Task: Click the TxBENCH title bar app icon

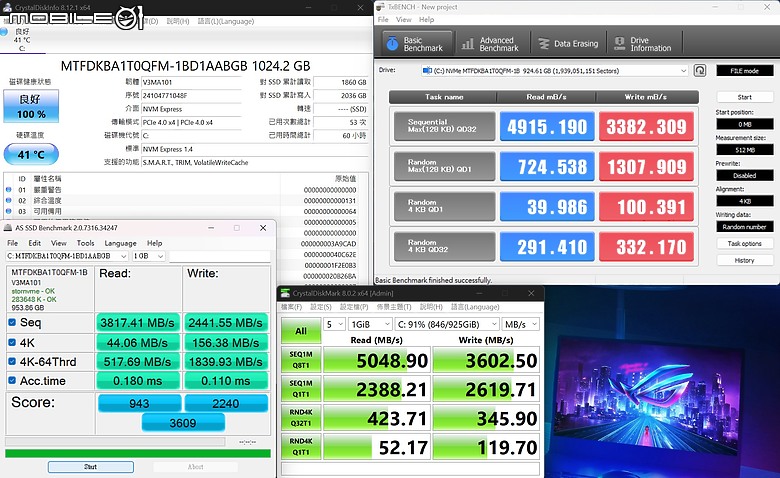Action: point(381,7)
